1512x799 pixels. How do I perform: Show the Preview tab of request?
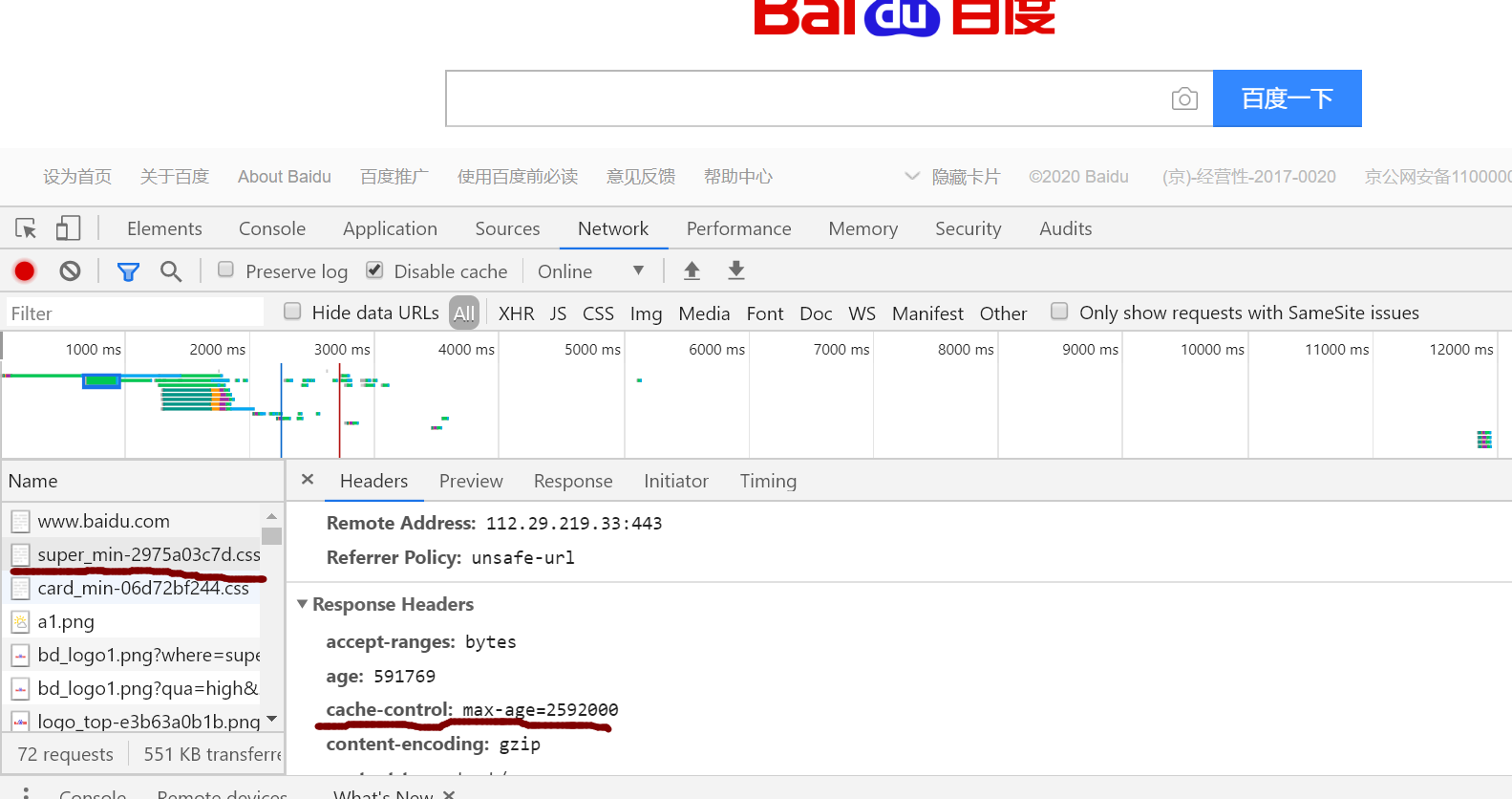tap(471, 481)
